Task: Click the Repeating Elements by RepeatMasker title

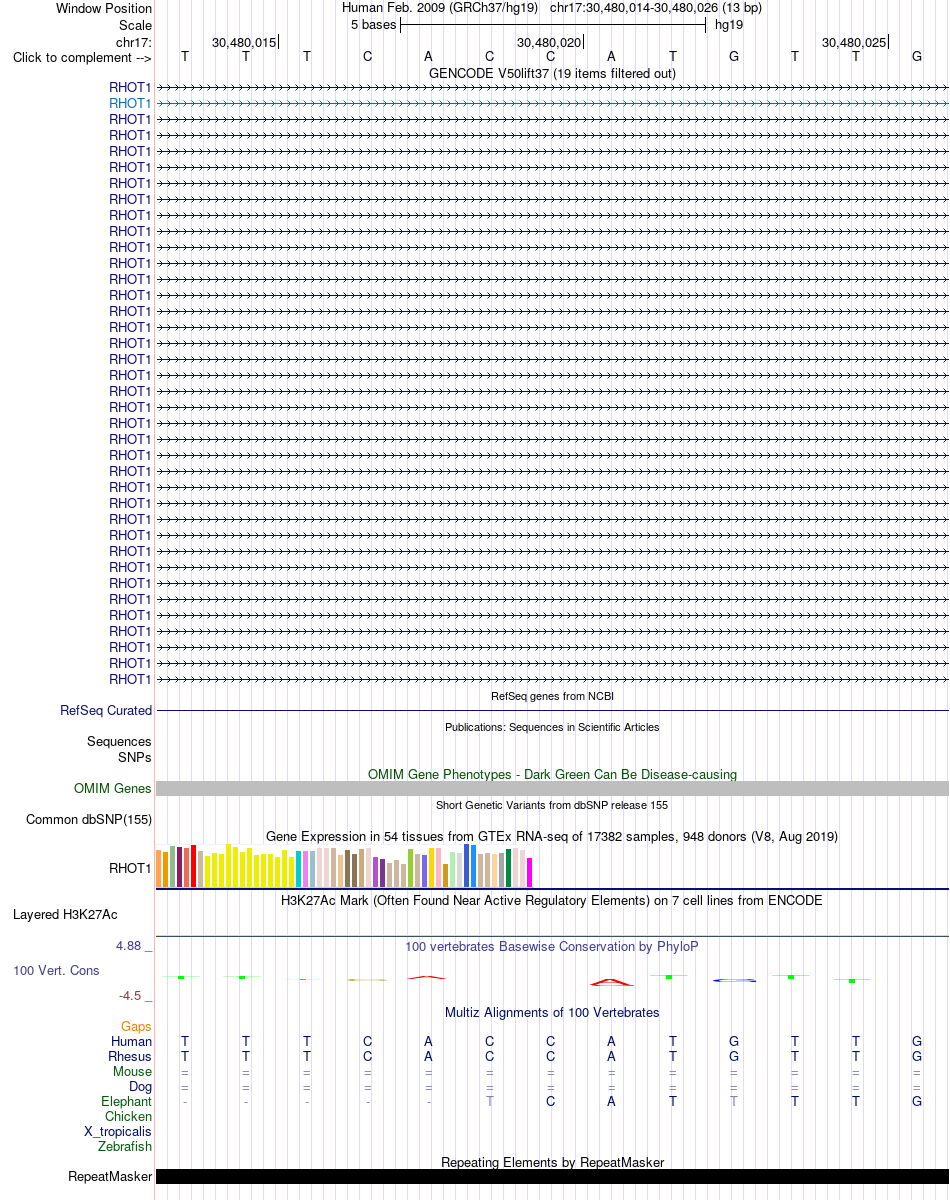Action: 552,1162
